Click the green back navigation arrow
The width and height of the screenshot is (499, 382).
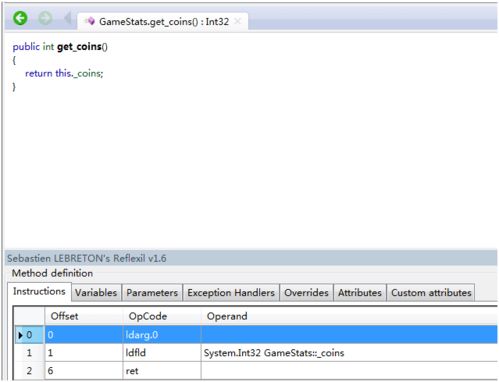[x=20, y=18]
